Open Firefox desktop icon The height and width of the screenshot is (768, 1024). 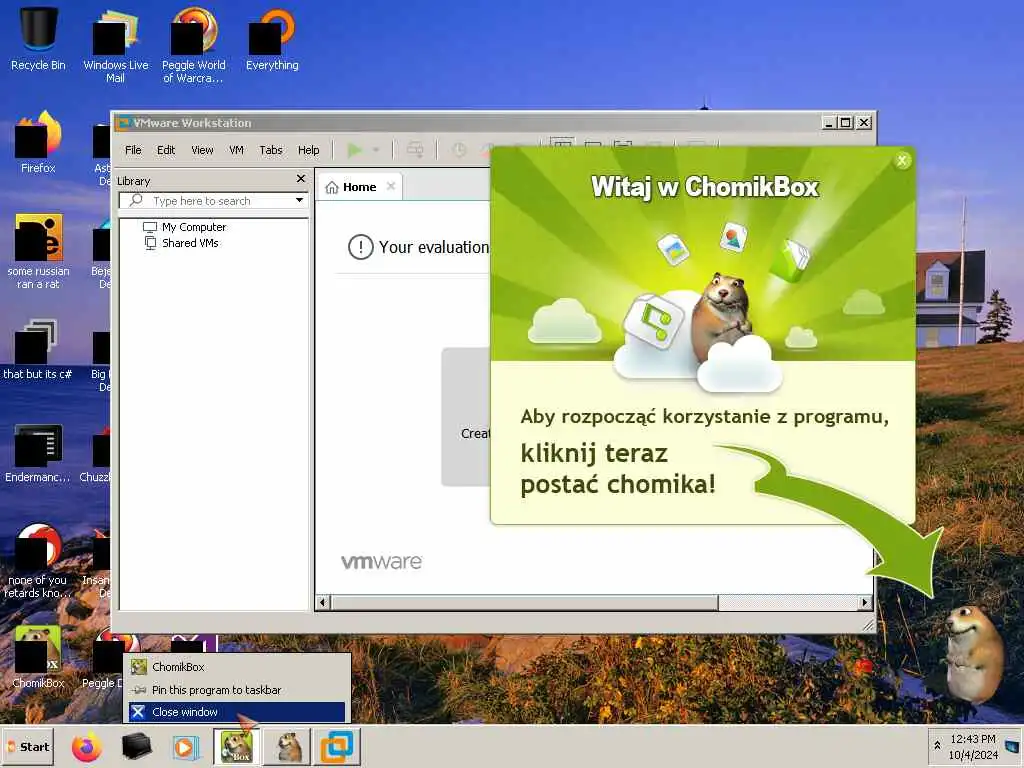pyautogui.click(x=38, y=142)
